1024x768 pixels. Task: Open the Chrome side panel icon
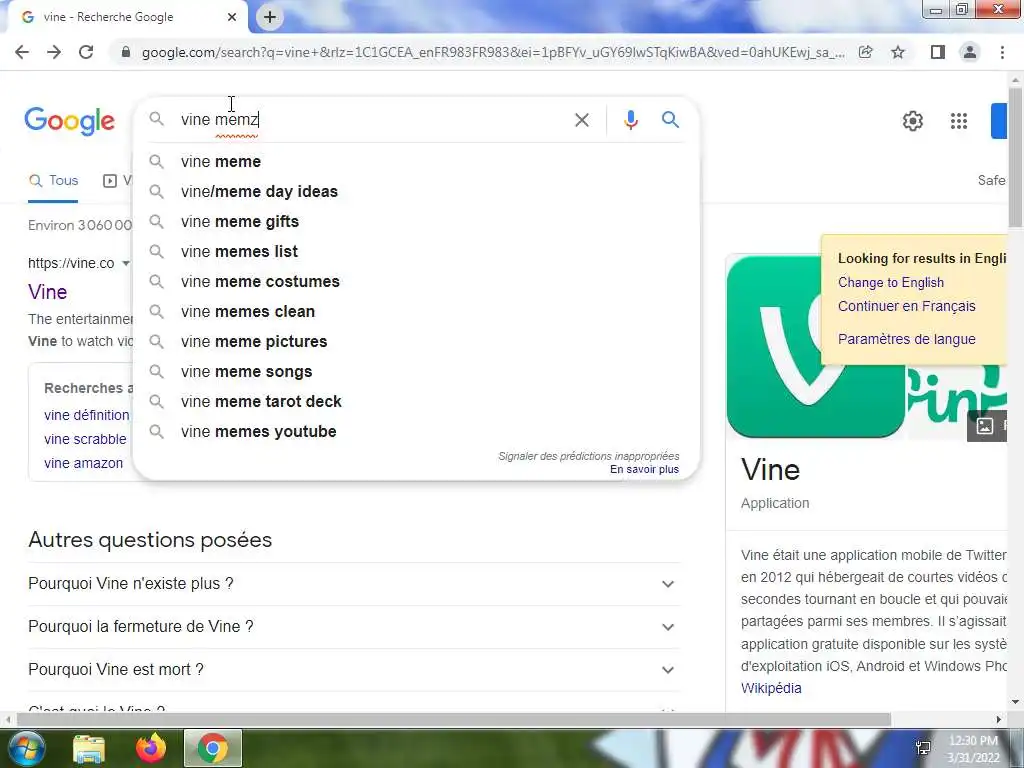938,52
